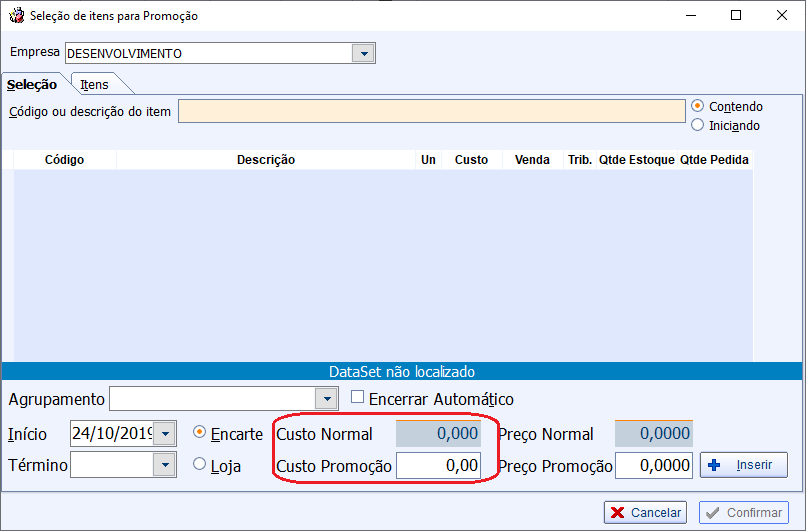The width and height of the screenshot is (806, 531).
Task: Switch to the Itens tab
Action: click(95, 85)
